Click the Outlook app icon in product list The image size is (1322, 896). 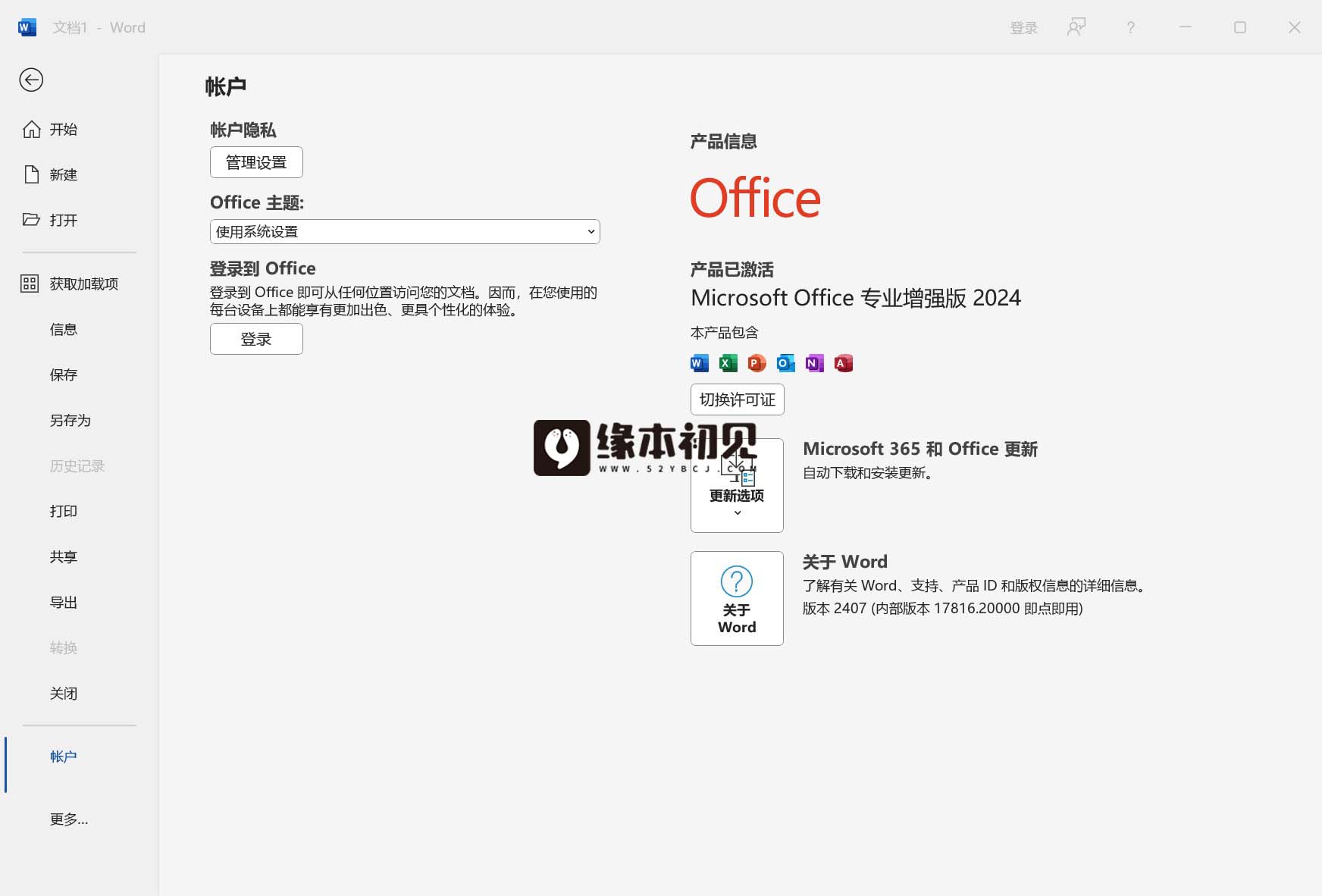click(x=785, y=363)
